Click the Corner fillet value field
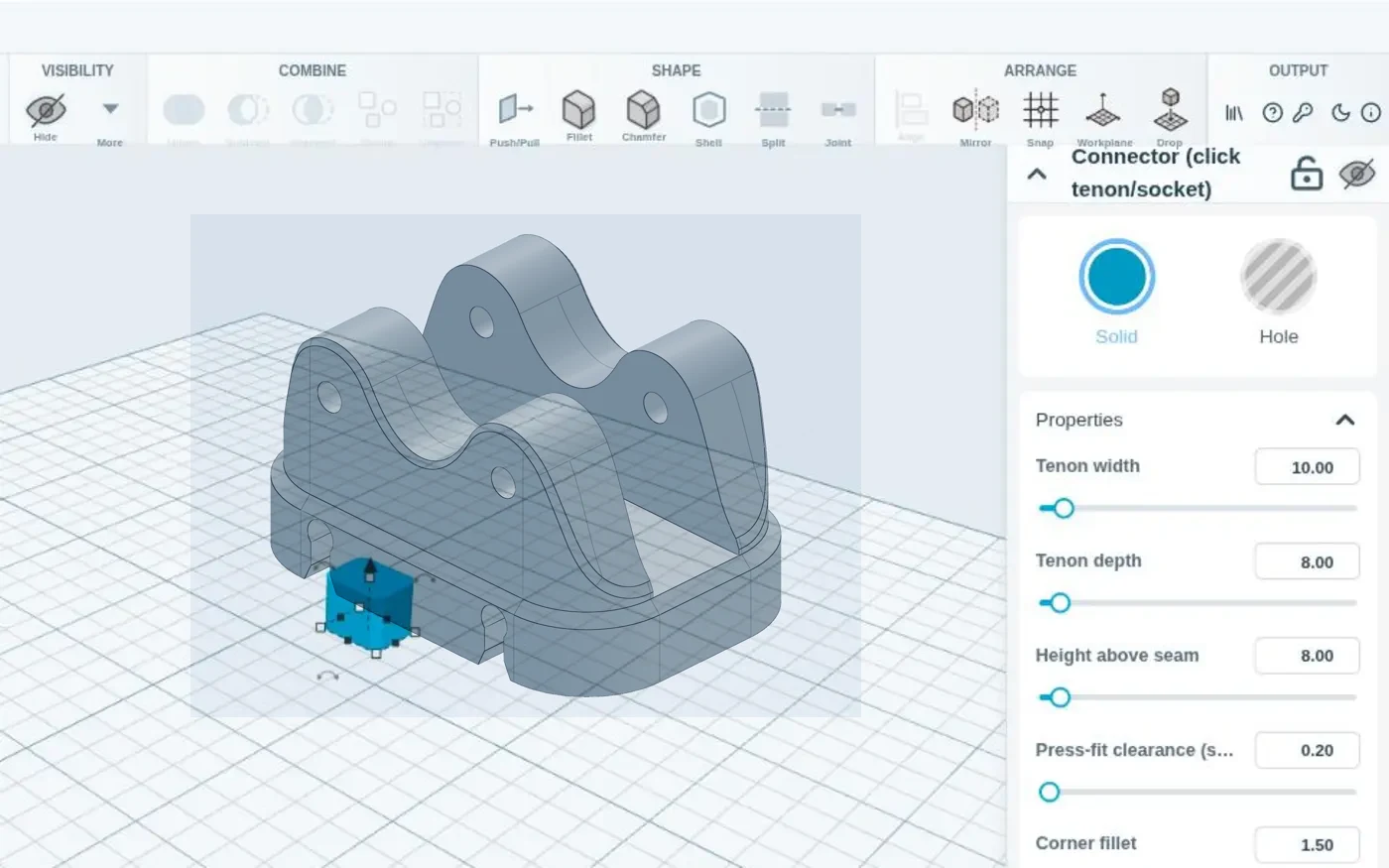 click(1307, 844)
